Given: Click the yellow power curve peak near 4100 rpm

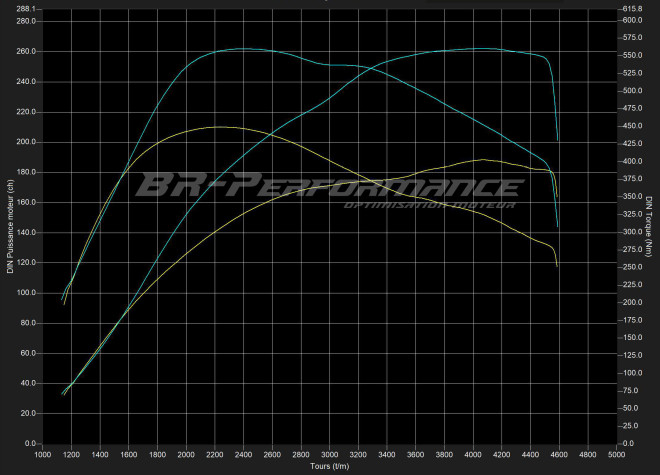Looking at the screenshot, I should tap(484, 159).
